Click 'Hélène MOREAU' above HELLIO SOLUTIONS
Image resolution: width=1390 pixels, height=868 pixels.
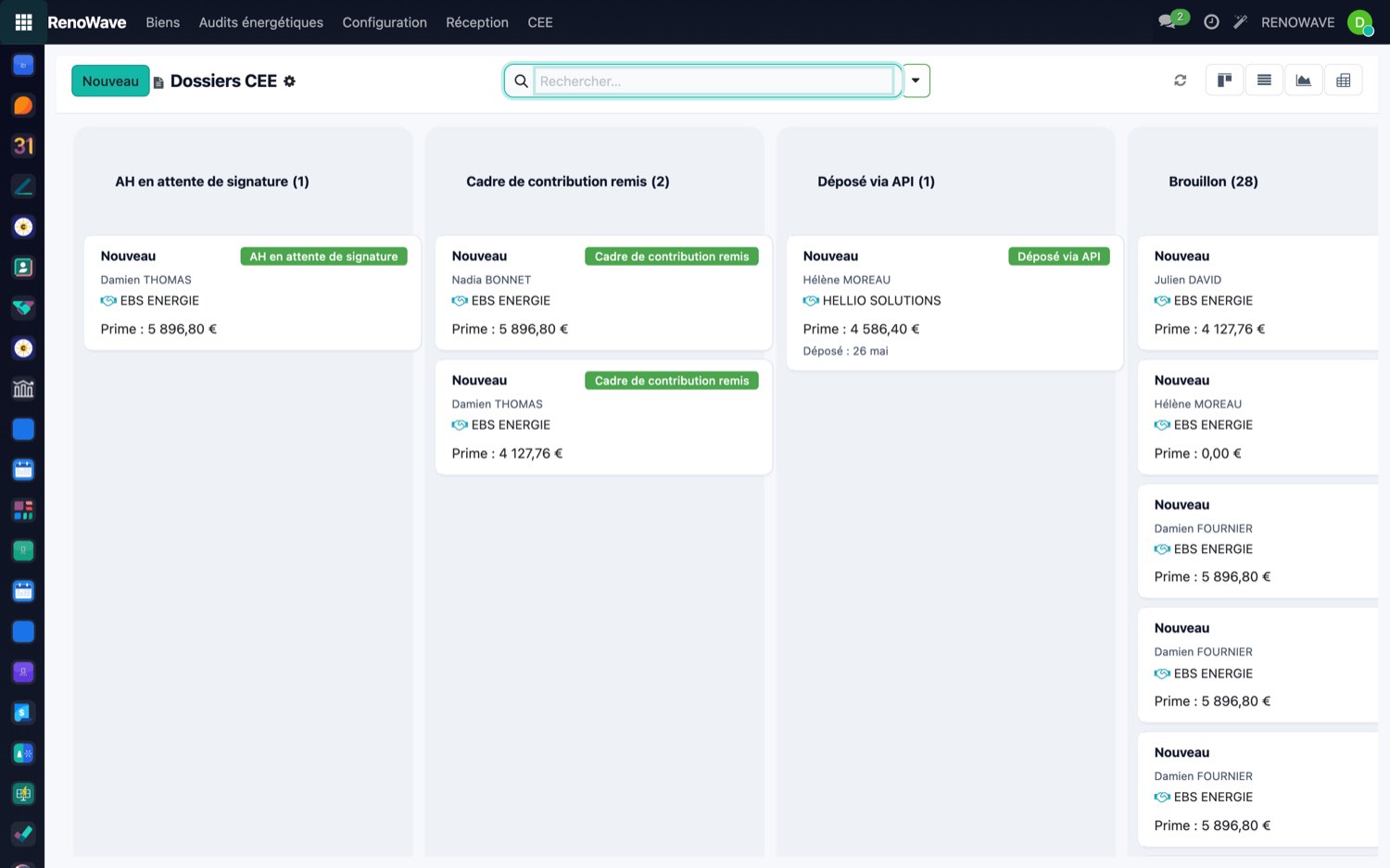(x=847, y=280)
